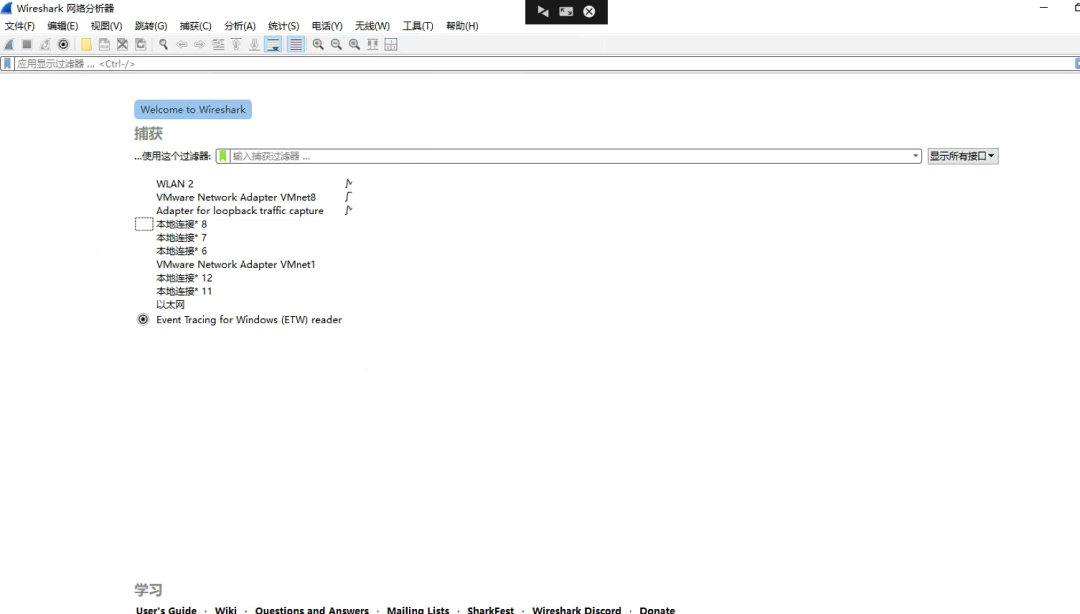This screenshot has width=1080, height=614.
Task: Open the Wireshark Discord link
Action: 577,610
